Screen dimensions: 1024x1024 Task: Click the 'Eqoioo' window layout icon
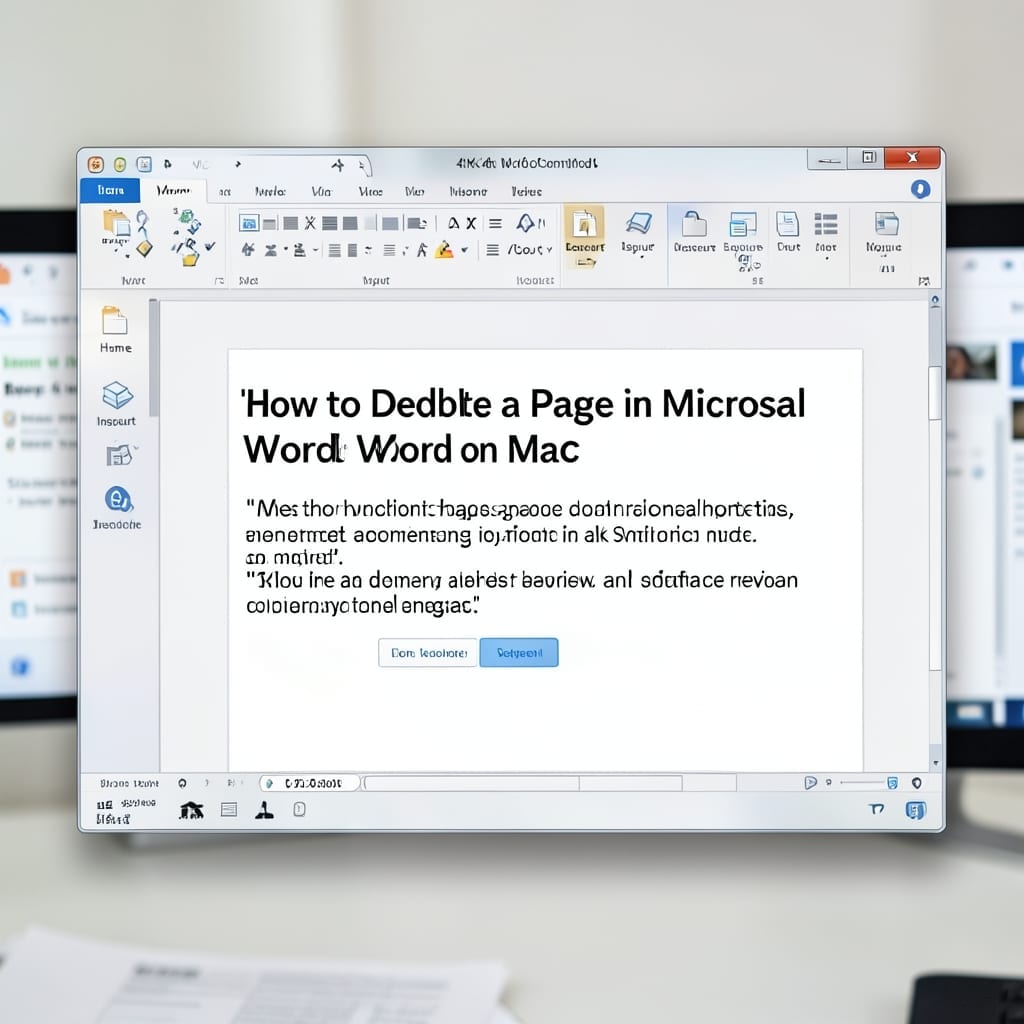pos(743,224)
